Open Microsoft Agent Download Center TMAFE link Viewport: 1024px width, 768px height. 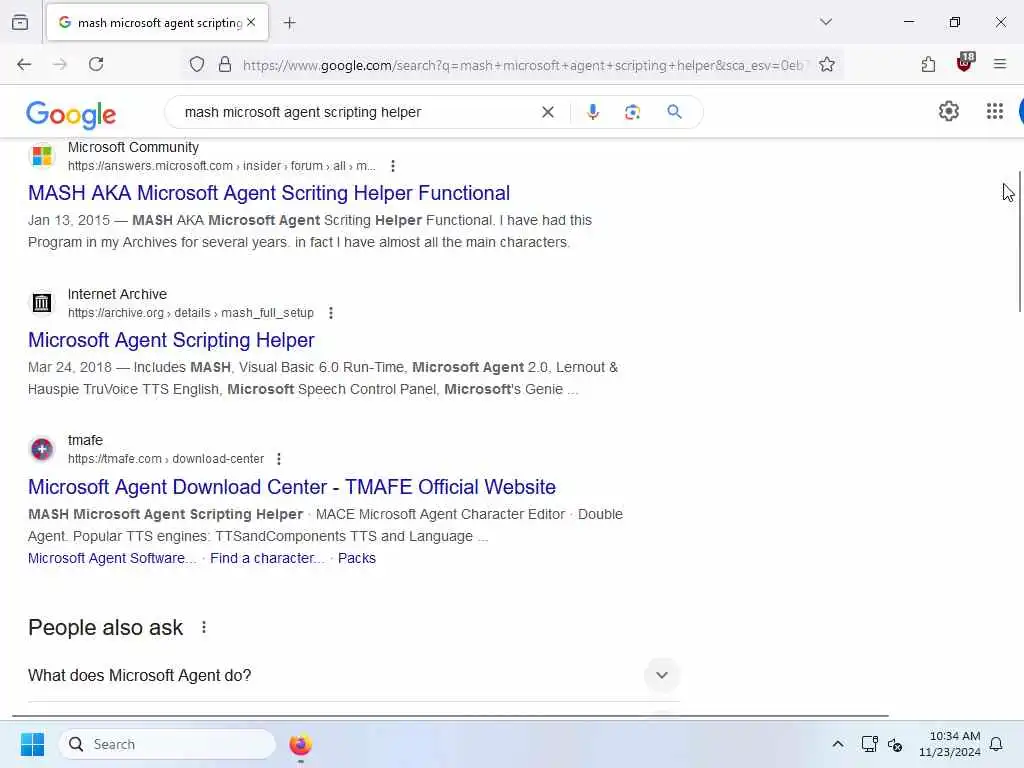point(292,487)
